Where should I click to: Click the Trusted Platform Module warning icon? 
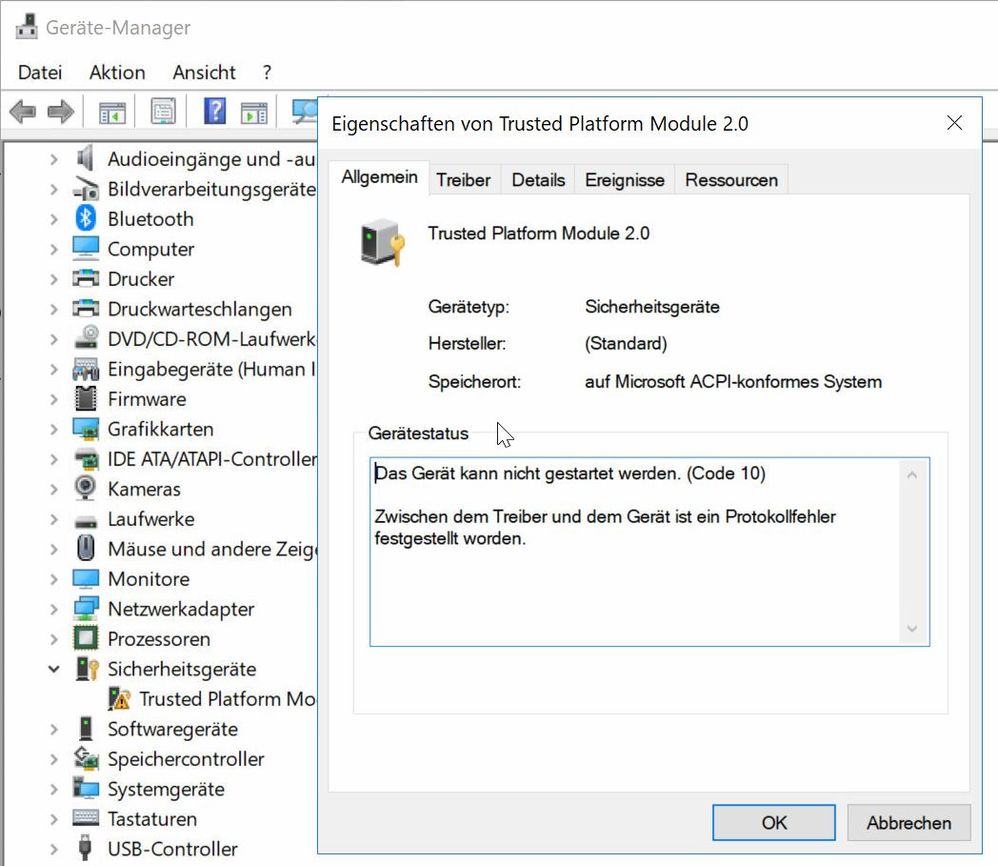119,699
